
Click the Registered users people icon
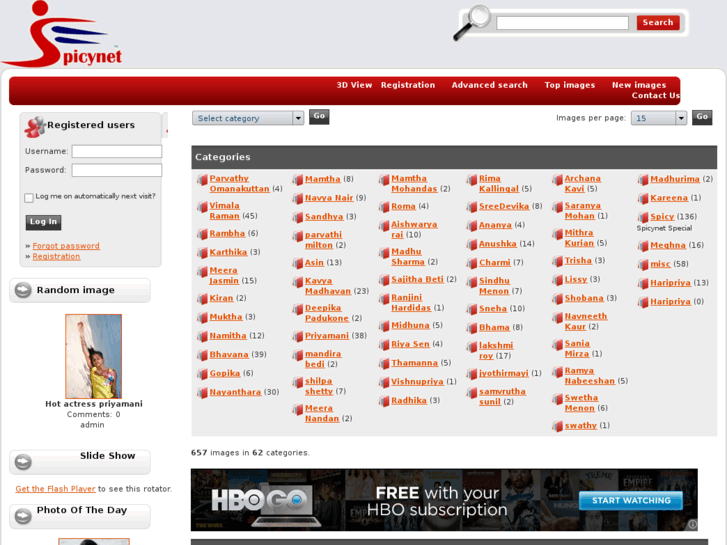pos(35,127)
